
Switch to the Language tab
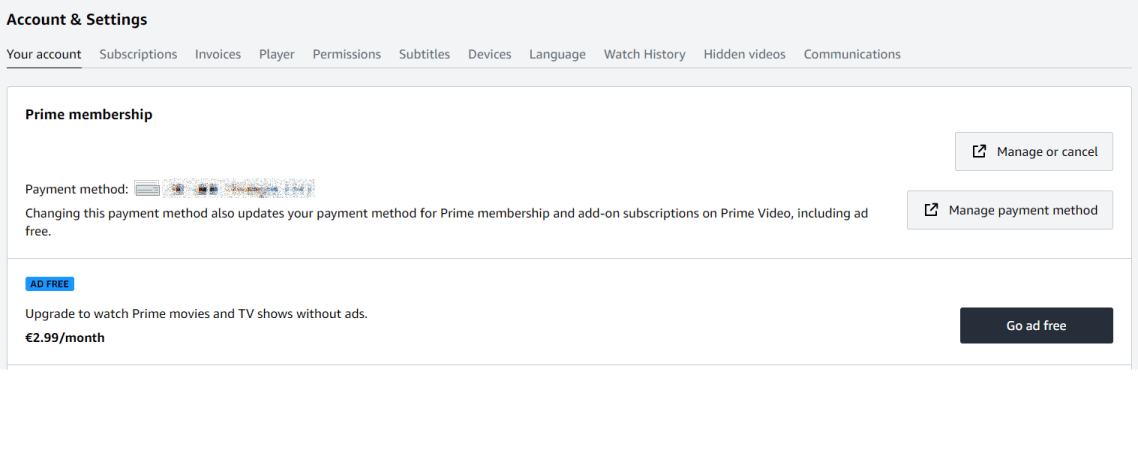[x=557, y=55]
